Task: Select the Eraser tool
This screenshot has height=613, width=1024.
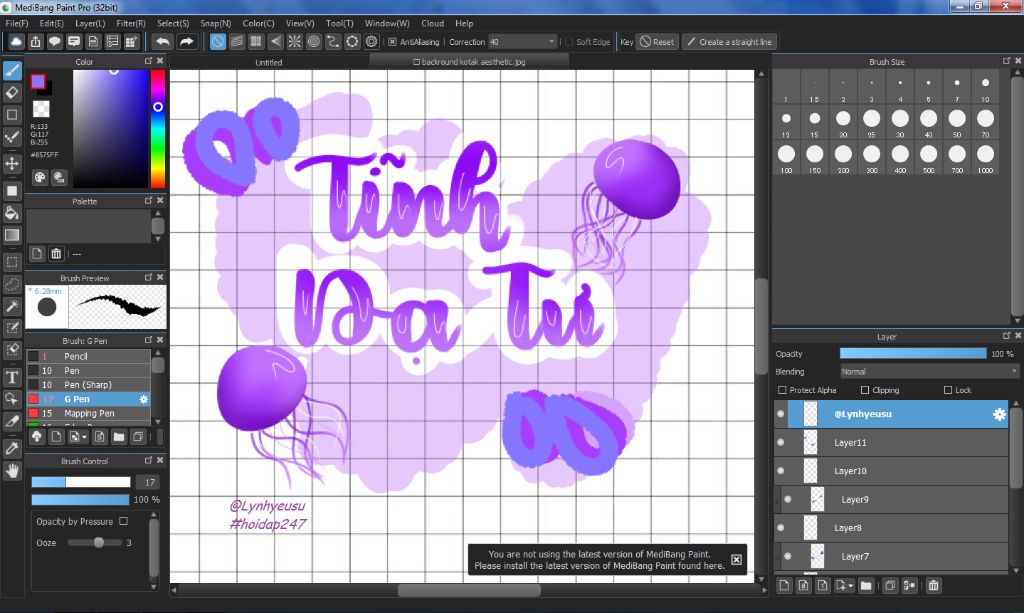Action: coord(12,93)
